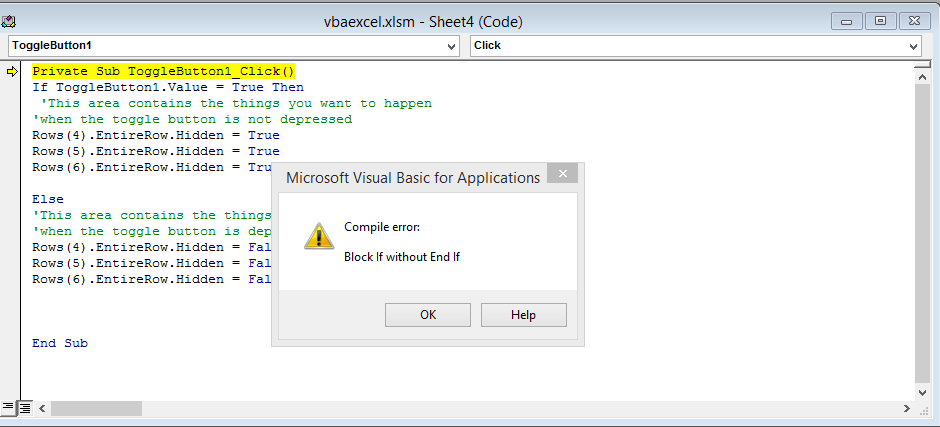Click the warning triangle icon in dialog
940x427 pixels.
click(319, 236)
